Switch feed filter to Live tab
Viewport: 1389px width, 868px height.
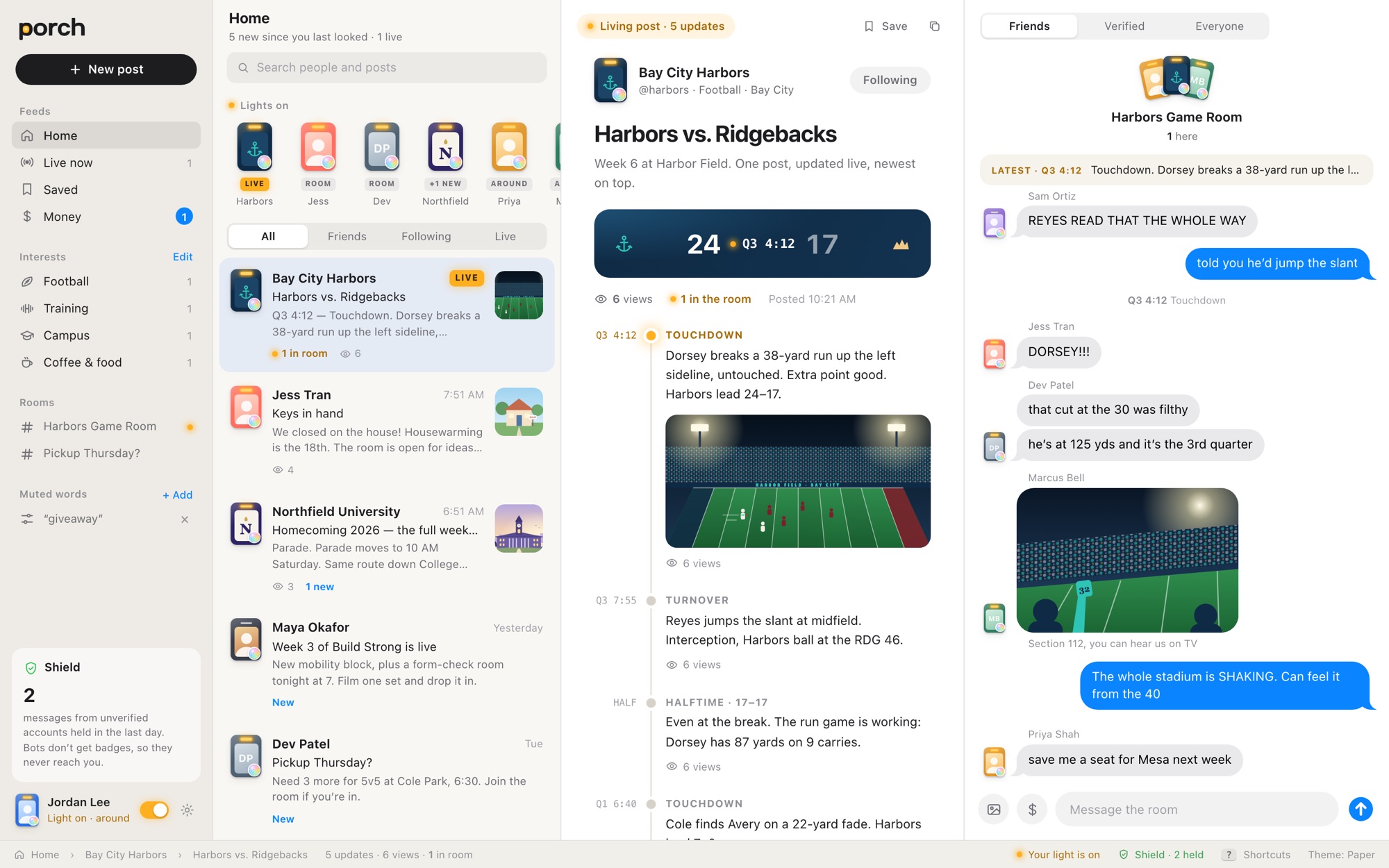pos(506,237)
